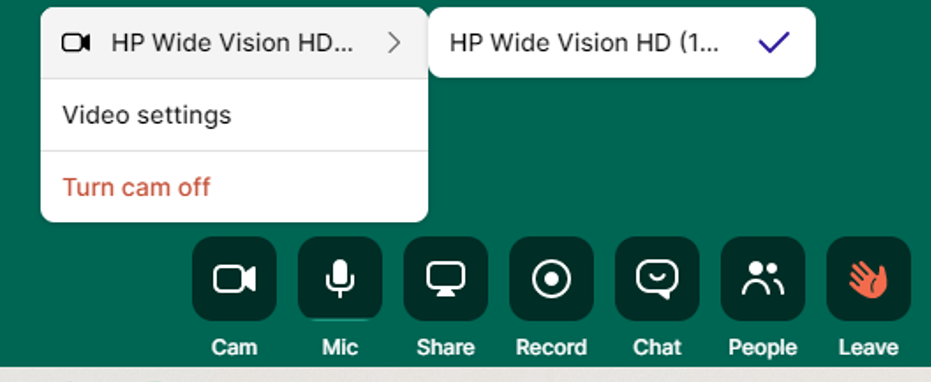Click the Share label text
Image resolution: width=931 pixels, height=382 pixels.
pos(446,347)
